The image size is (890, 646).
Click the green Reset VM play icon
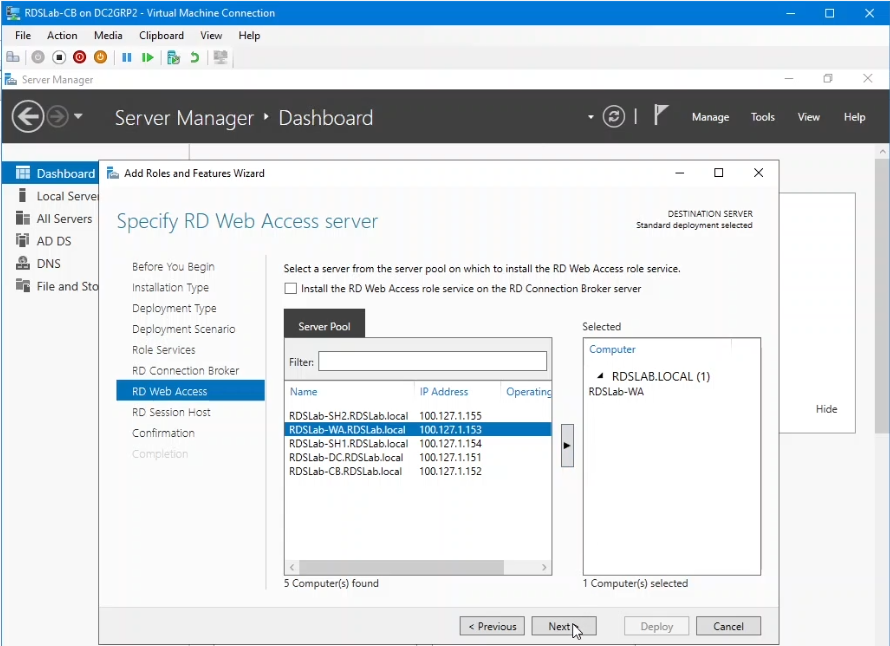click(148, 57)
